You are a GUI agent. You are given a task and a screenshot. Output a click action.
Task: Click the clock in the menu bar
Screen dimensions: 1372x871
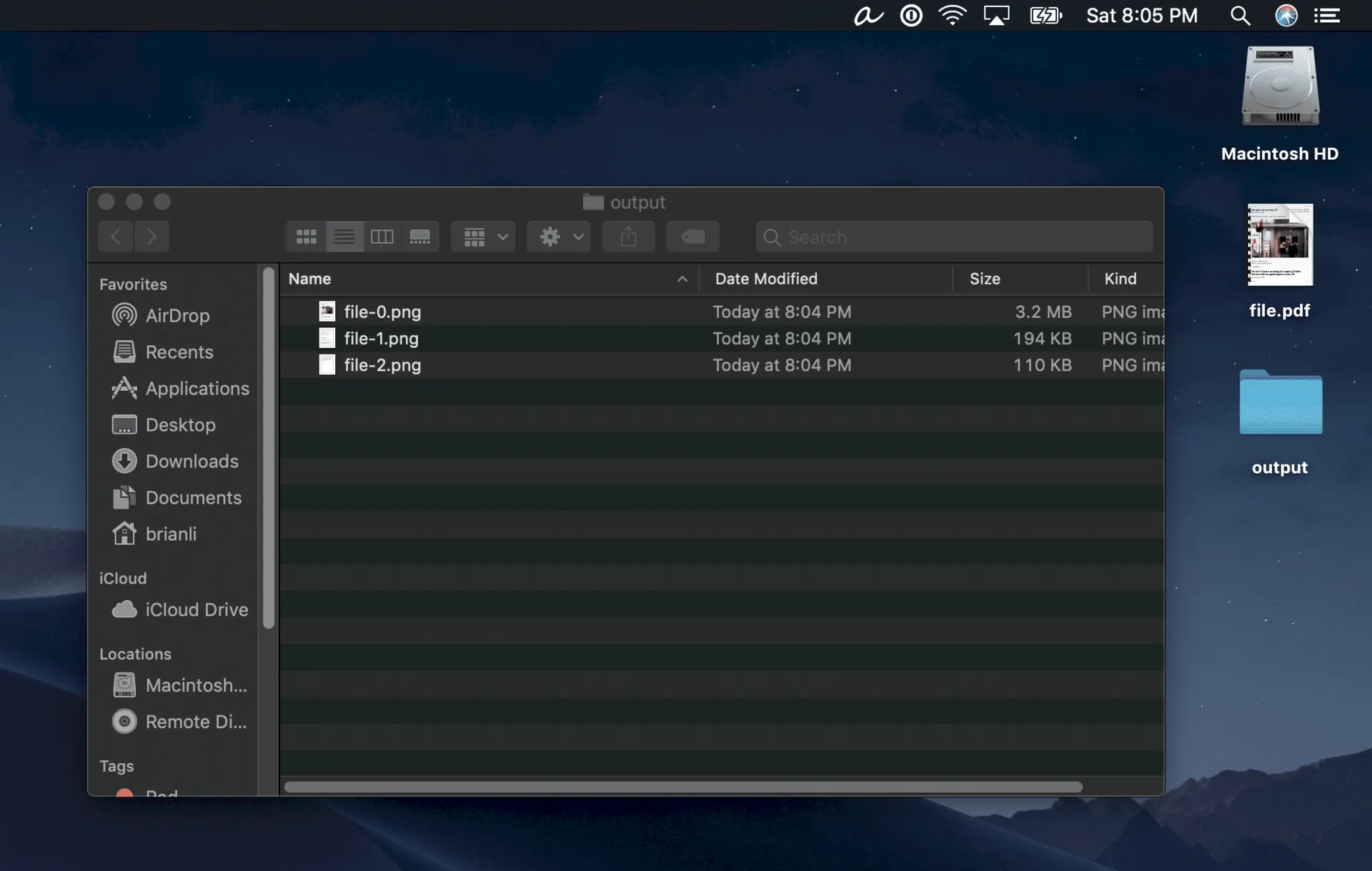pos(1141,15)
